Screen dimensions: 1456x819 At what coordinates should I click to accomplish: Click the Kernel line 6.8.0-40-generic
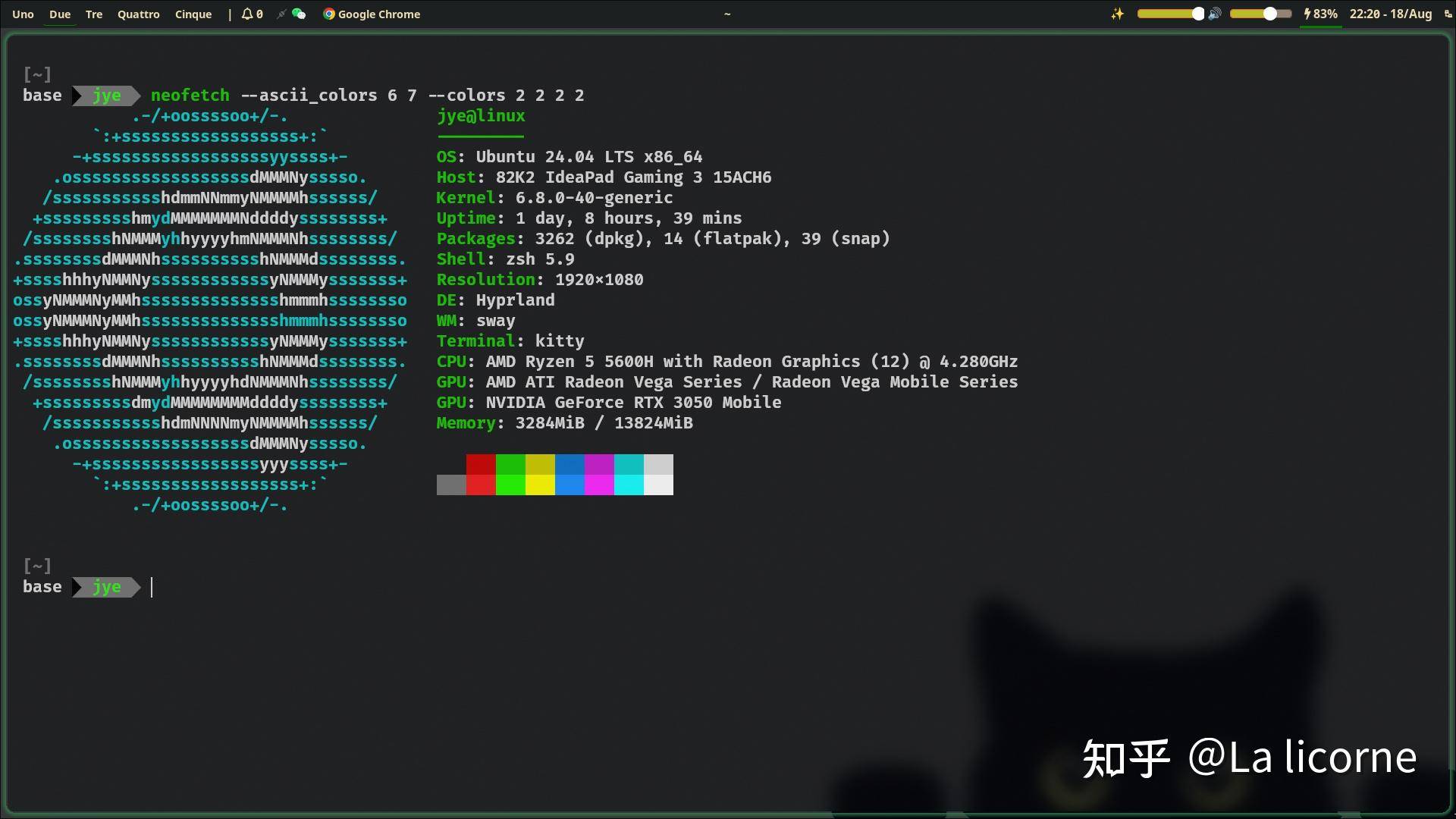tap(554, 198)
